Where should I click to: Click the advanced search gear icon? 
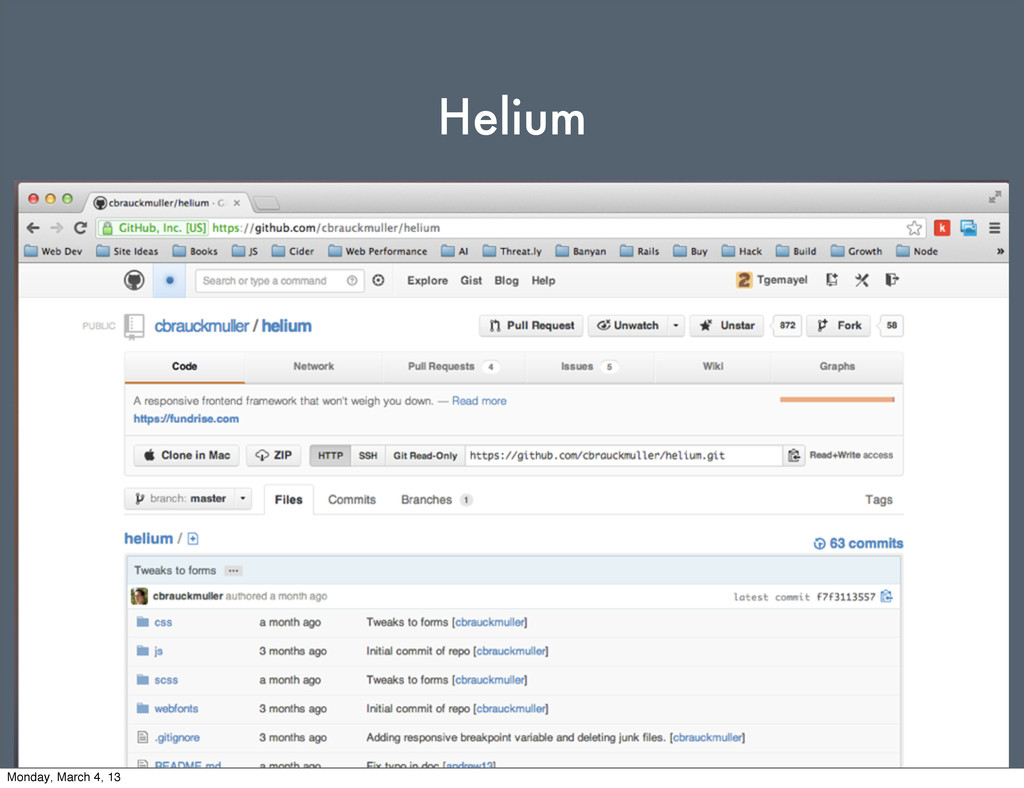tap(378, 281)
